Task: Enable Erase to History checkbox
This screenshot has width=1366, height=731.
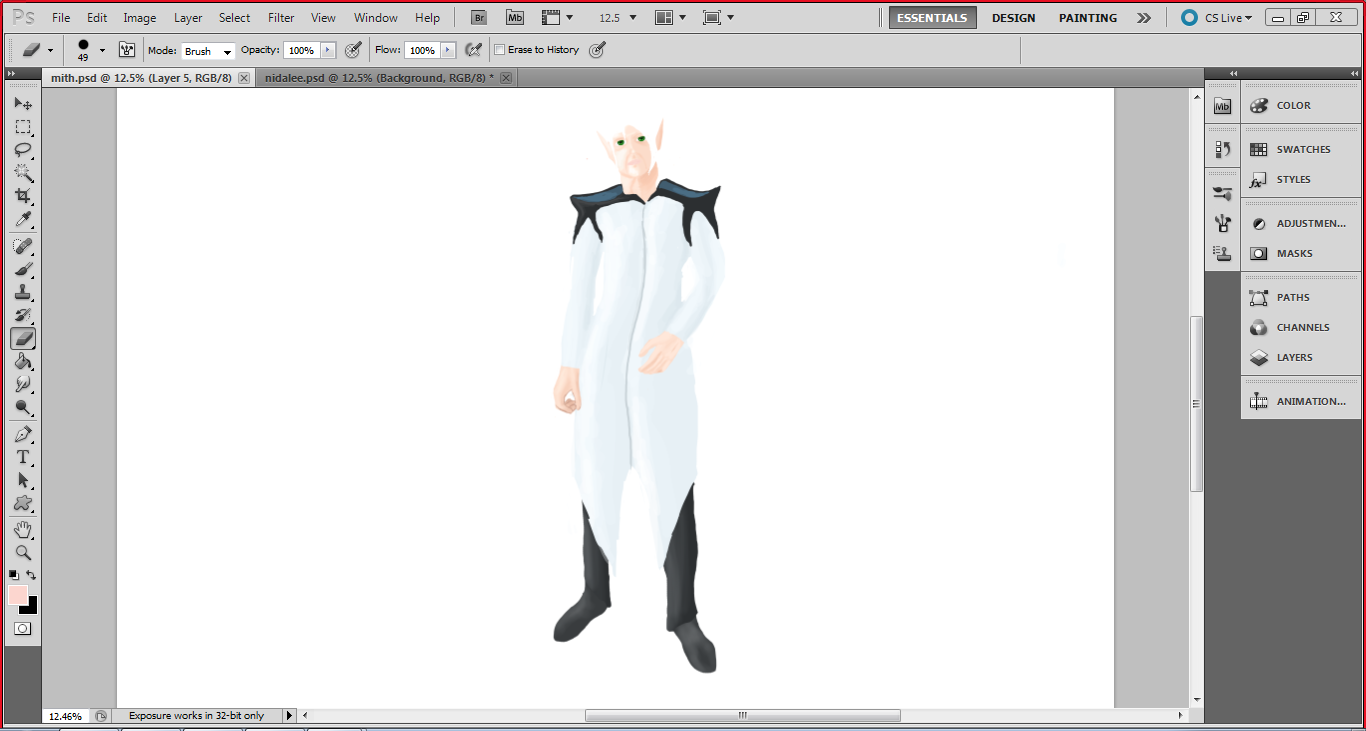Action: [x=500, y=50]
